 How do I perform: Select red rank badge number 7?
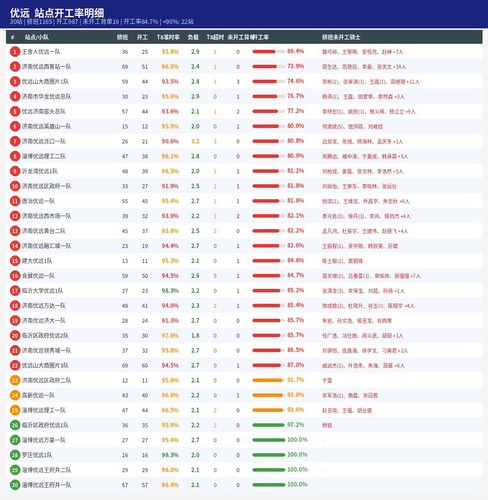pos(15,141)
